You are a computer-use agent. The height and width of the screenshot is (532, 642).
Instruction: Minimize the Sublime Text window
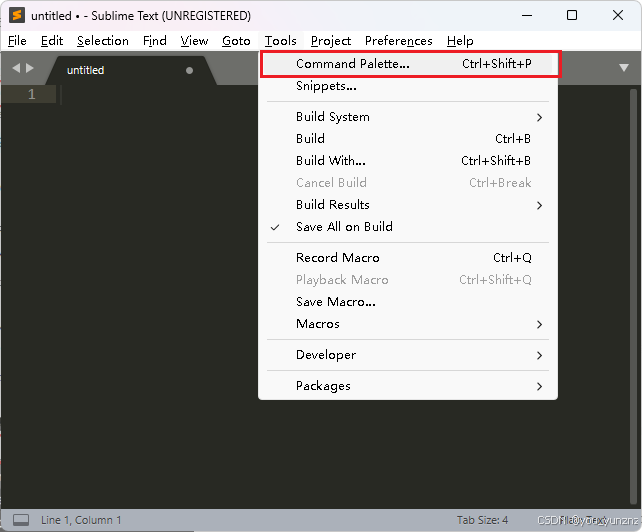point(527,16)
